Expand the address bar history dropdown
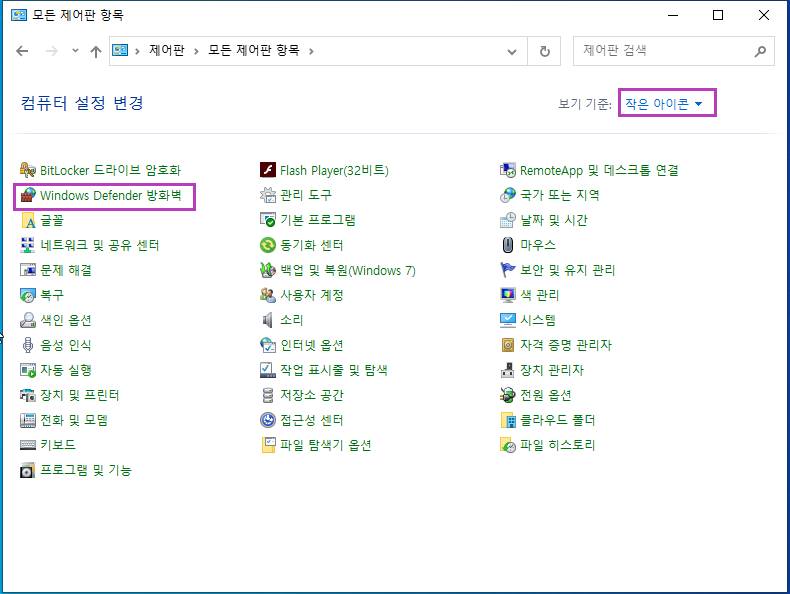This screenshot has height=594, width=790. tap(512, 51)
